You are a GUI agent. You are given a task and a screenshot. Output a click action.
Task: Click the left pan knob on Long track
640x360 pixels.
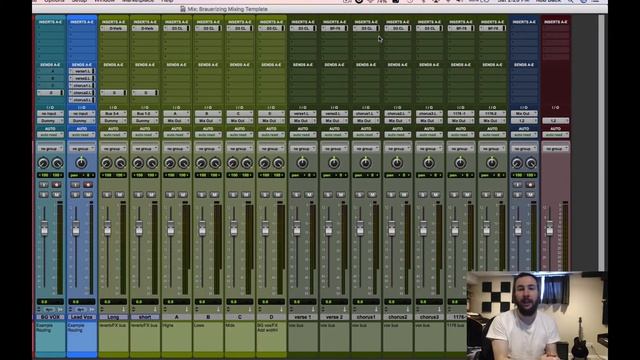tap(107, 163)
